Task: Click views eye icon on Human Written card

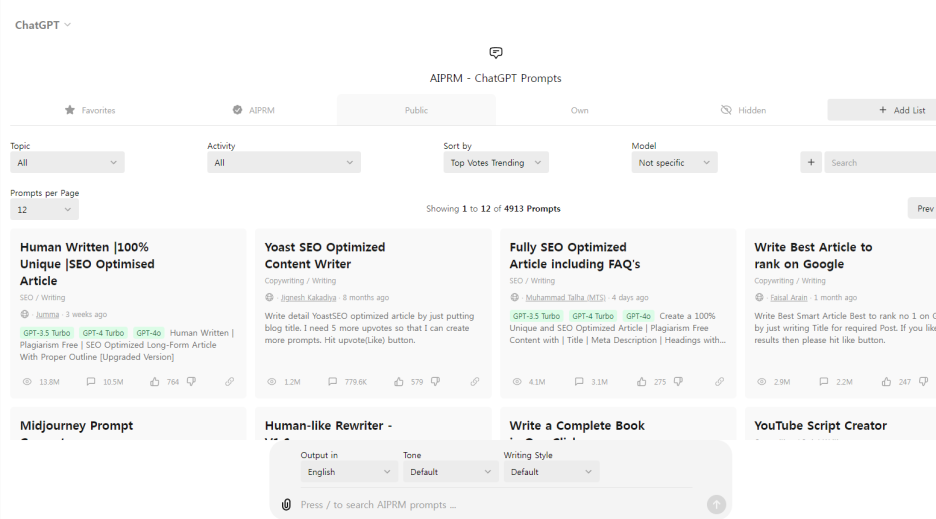Action: [x=27, y=382]
